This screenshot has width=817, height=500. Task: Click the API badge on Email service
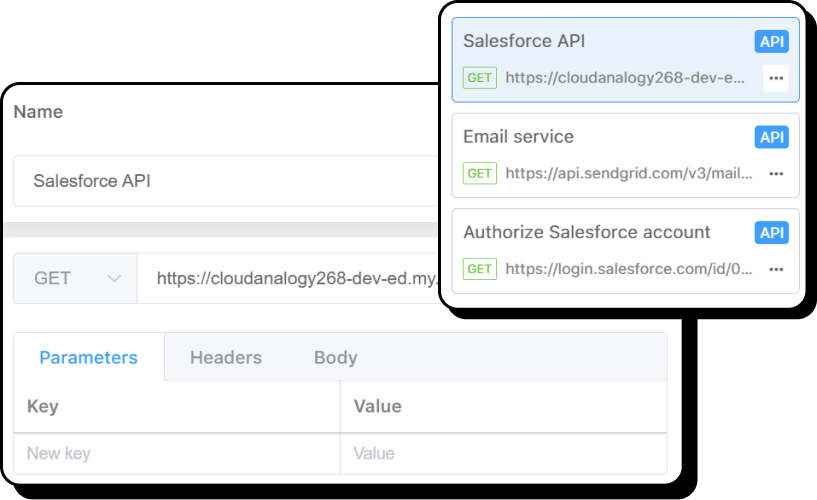click(x=771, y=137)
